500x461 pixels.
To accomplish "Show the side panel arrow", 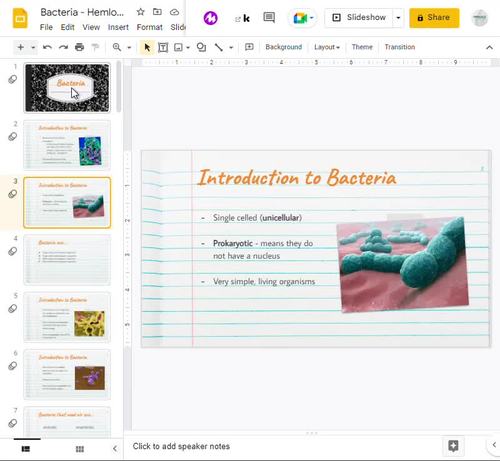I will [x=494, y=445].
